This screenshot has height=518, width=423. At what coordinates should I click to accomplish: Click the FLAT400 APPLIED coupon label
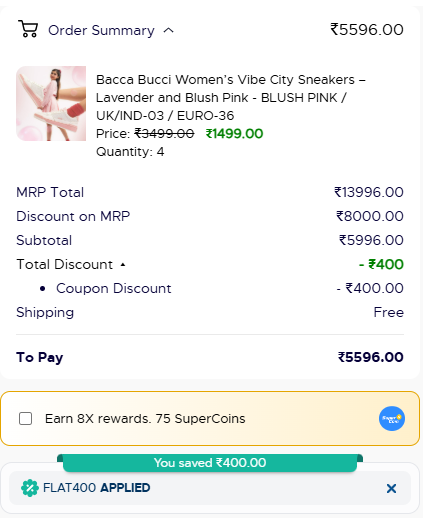(97, 488)
